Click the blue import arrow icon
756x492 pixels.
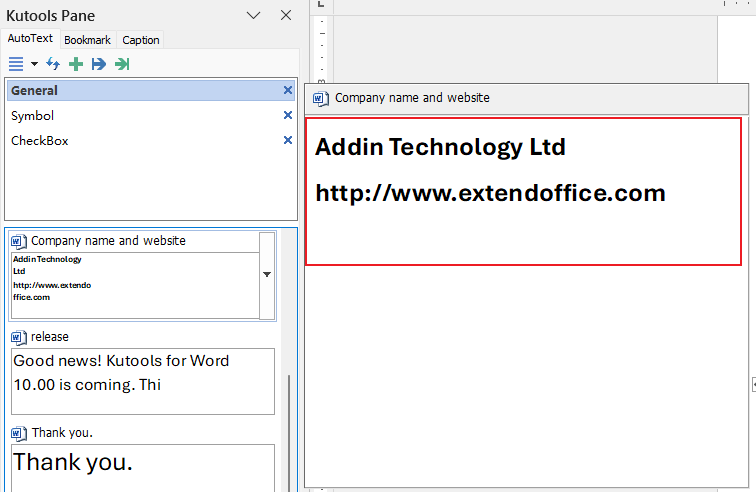coord(99,64)
